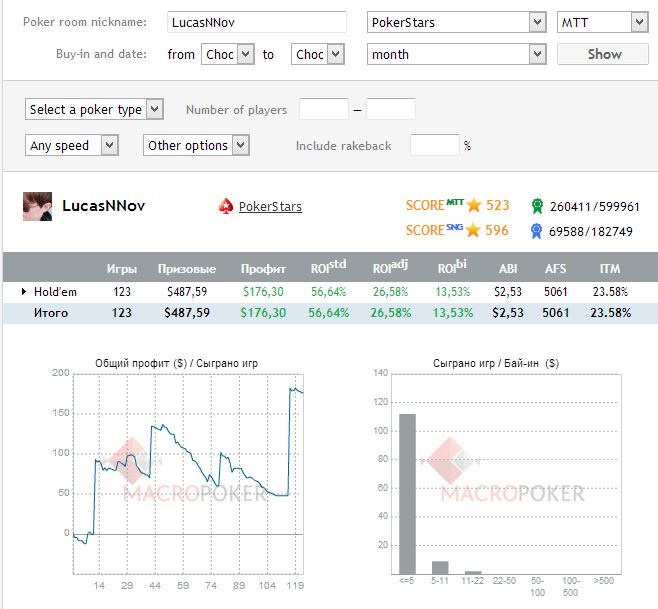Open the PokerStars room dropdown
This screenshot has width=658, height=609.
pyautogui.click(x=457, y=22)
